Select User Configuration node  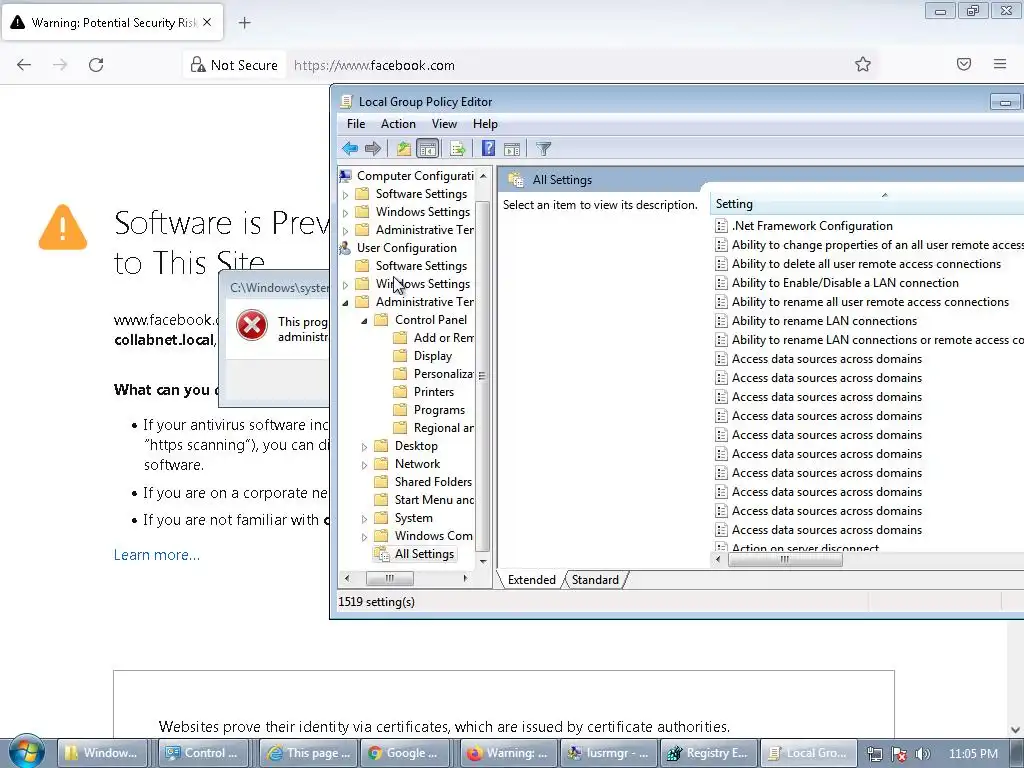click(x=406, y=248)
